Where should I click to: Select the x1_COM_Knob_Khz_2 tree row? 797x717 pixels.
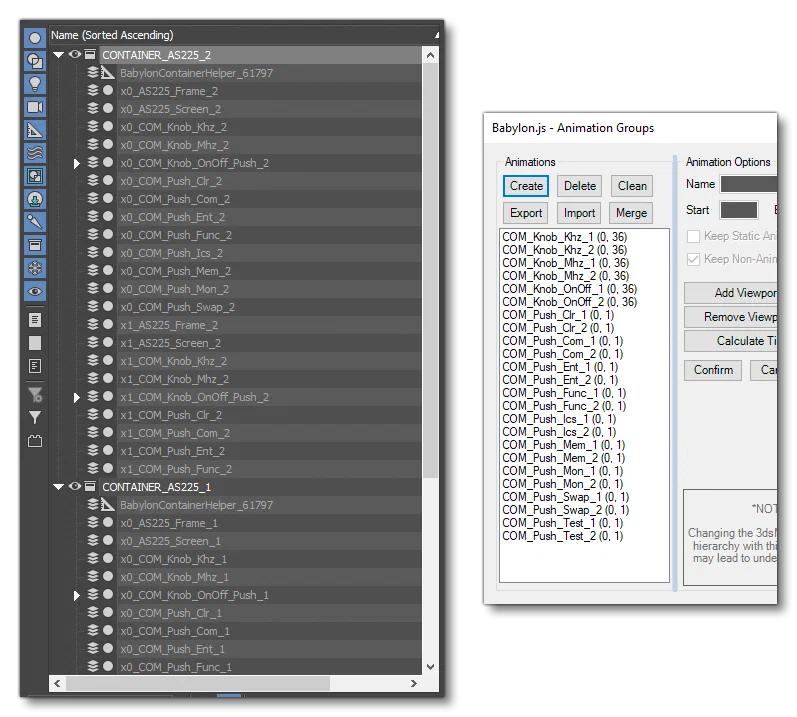click(236, 361)
